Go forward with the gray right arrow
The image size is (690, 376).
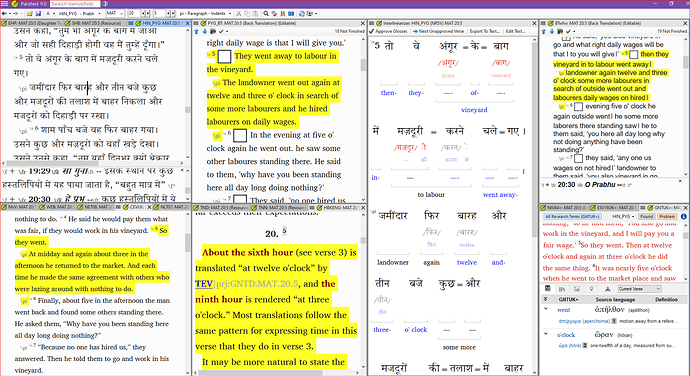point(16,14)
